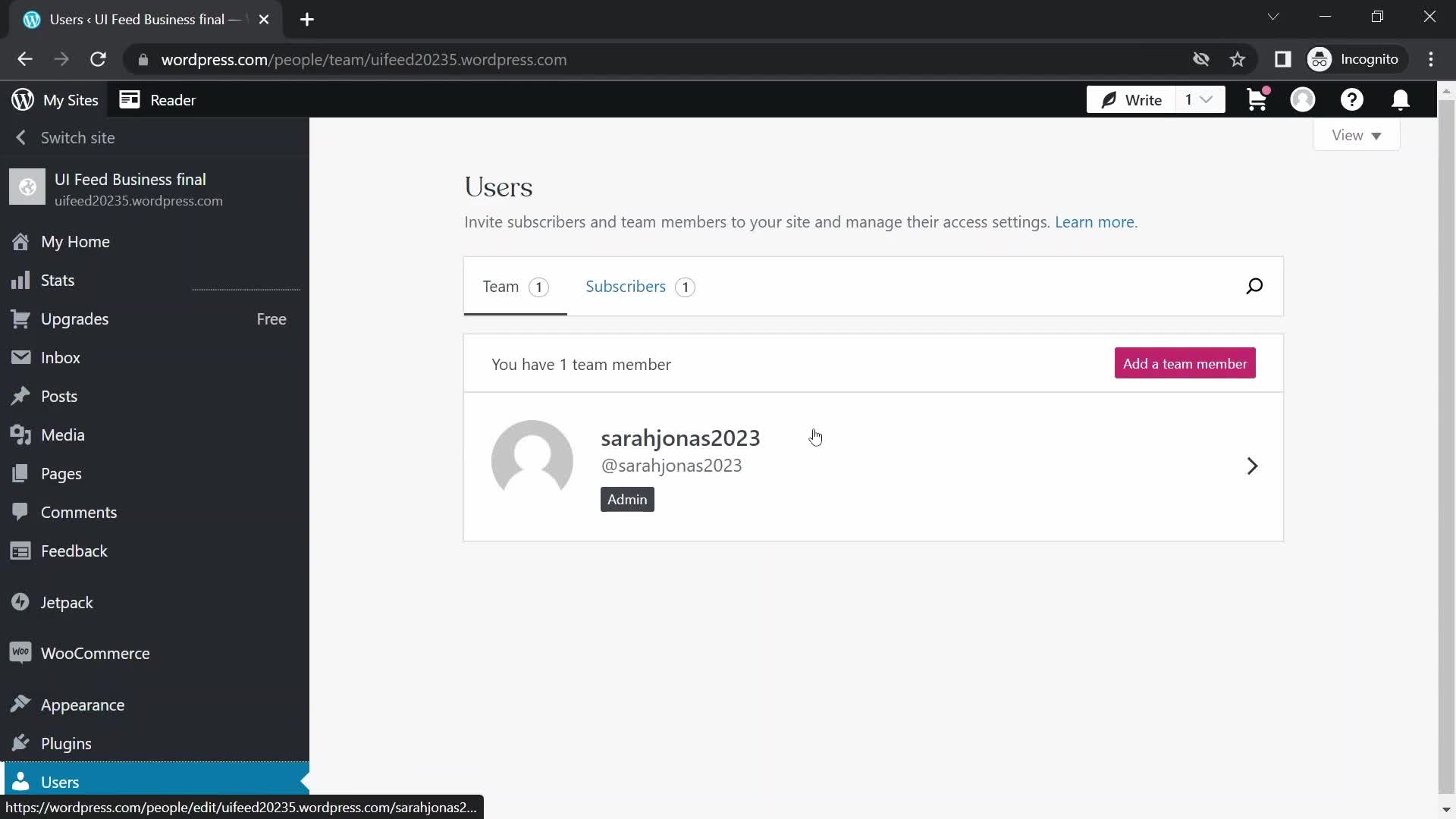Click the search icon in Users panel
This screenshot has height=819, width=1456.
pyautogui.click(x=1254, y=285)
